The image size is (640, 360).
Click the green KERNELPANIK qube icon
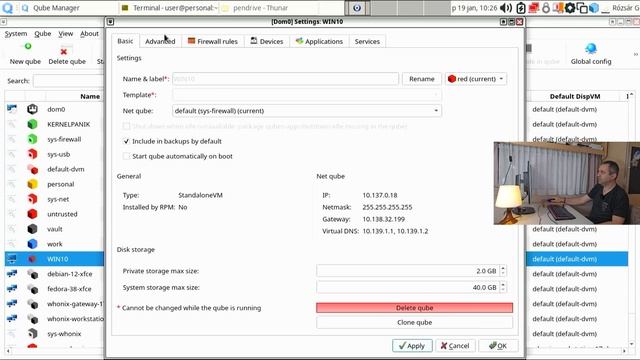(32, 124)
